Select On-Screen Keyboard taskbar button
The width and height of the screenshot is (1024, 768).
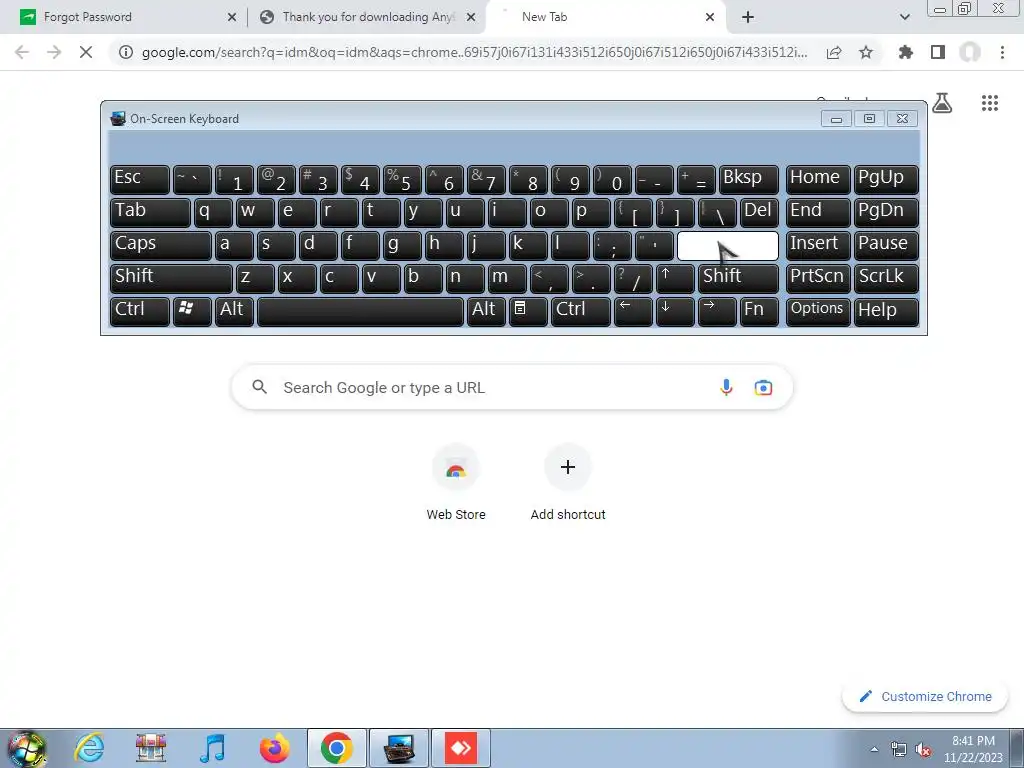pos(399,748)
